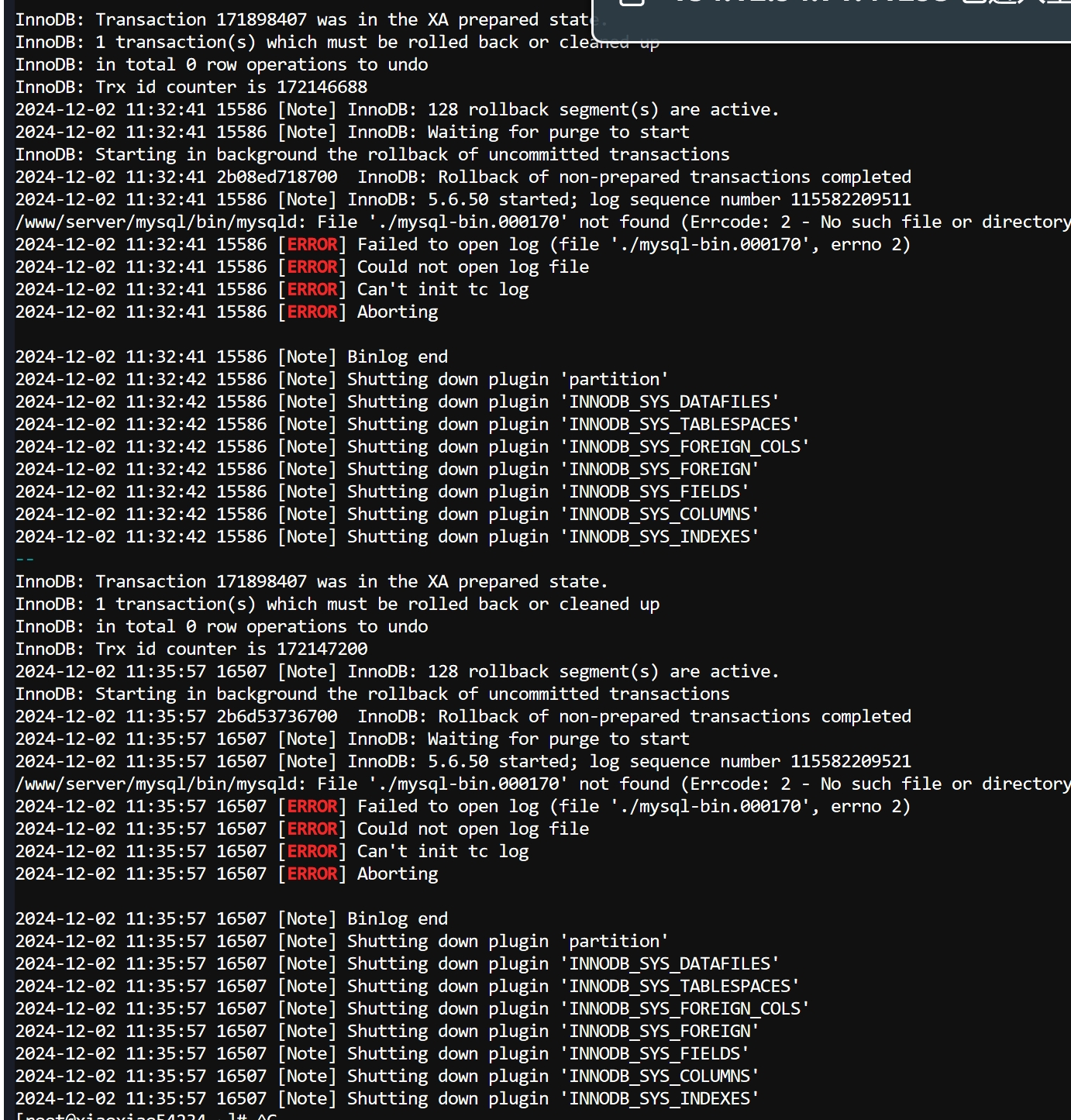Click 11:32:42 'INNODB_SYS_TABLESPACES' shutdown line
The height and width of the screenshot is (1120, 1071).
point(408,424)
